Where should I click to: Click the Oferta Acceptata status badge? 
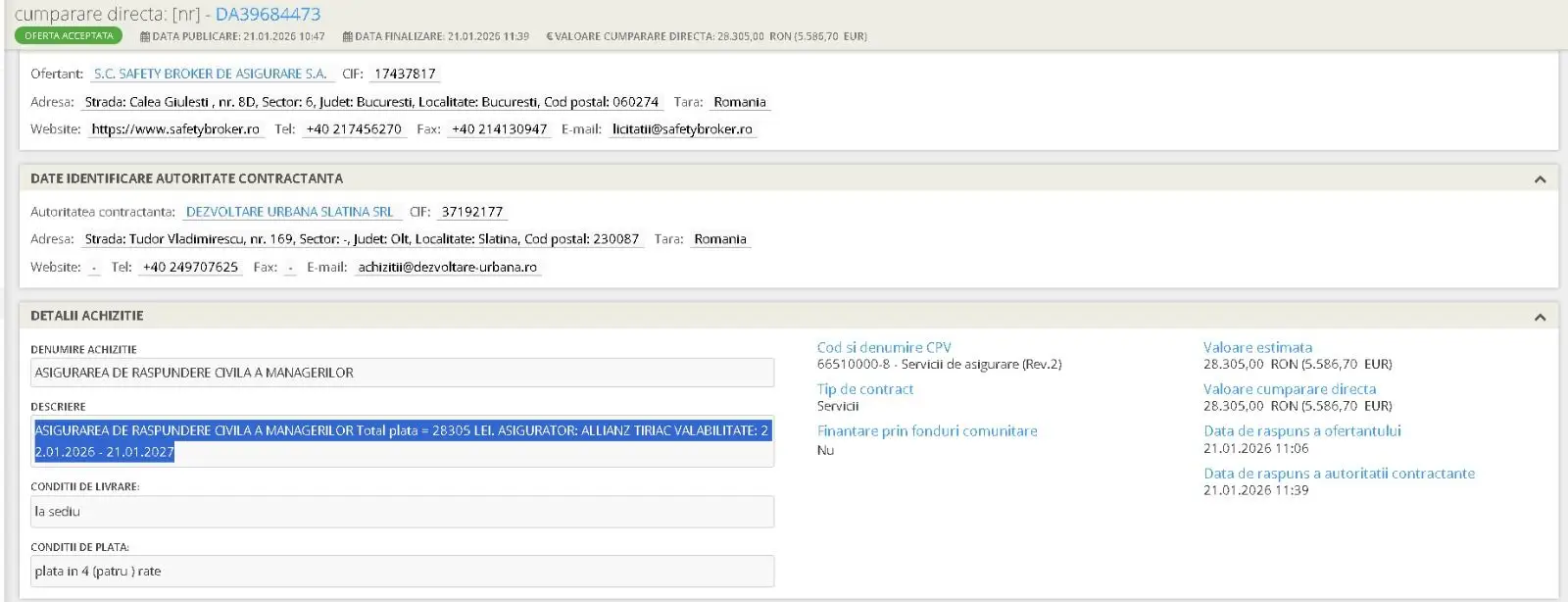click(69, 36)
